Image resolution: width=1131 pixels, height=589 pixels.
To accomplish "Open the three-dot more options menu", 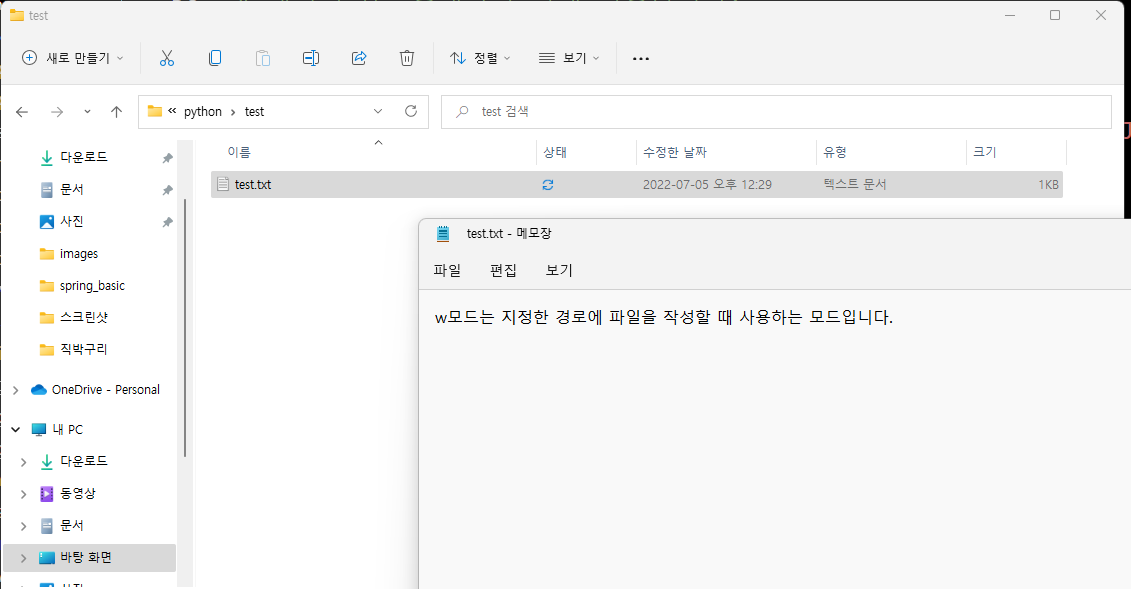I will 641,58.
